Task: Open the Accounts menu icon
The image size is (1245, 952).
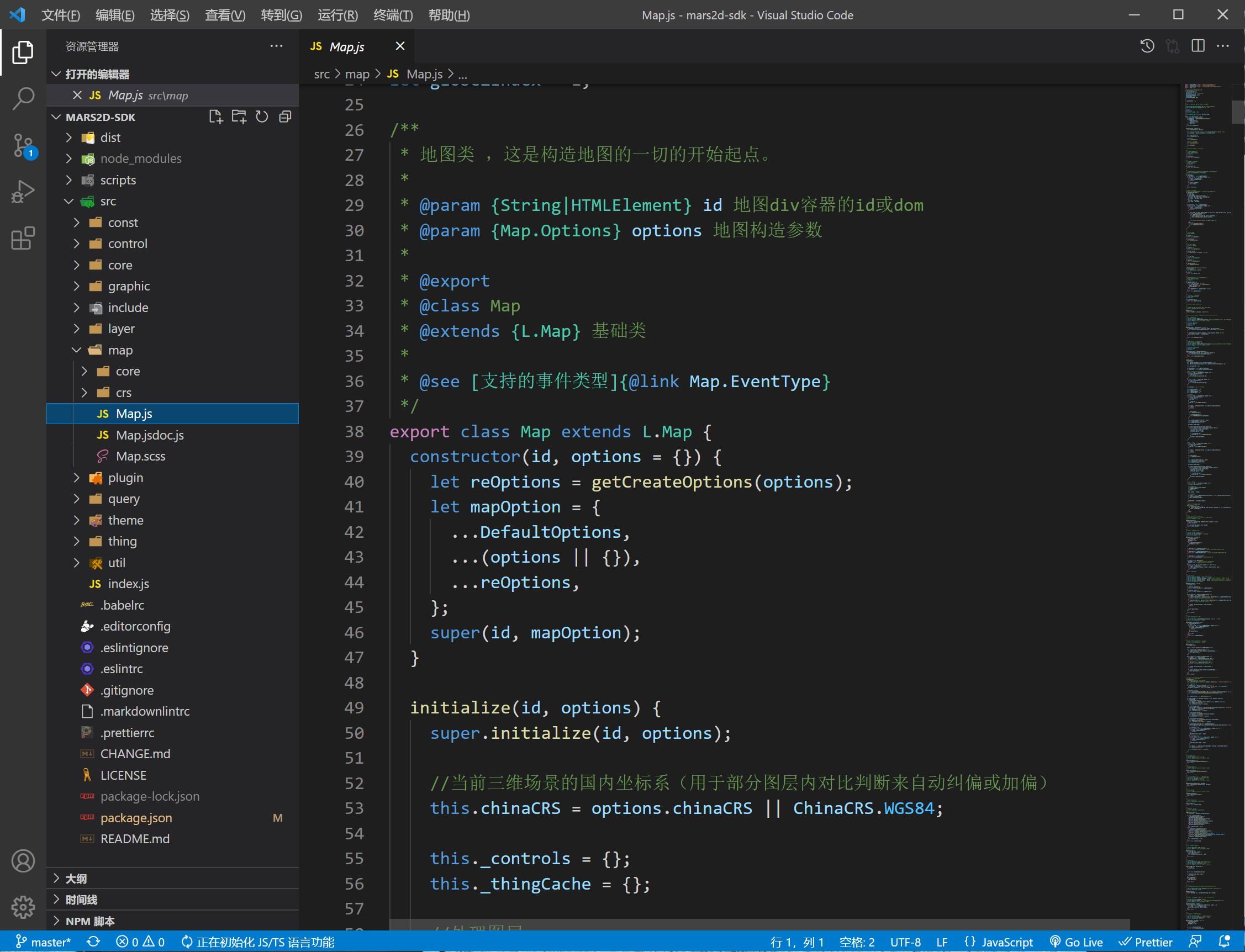Action: coord(23,861)
